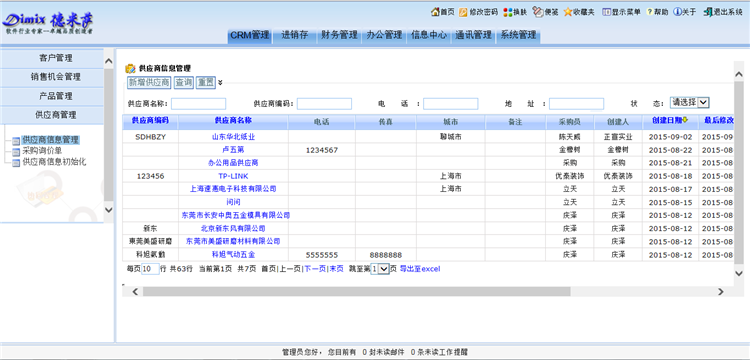Viewport: 750px width, 360px height.
Task: Switch to CRM管理 tab
Action: click(x=249, y=35)
